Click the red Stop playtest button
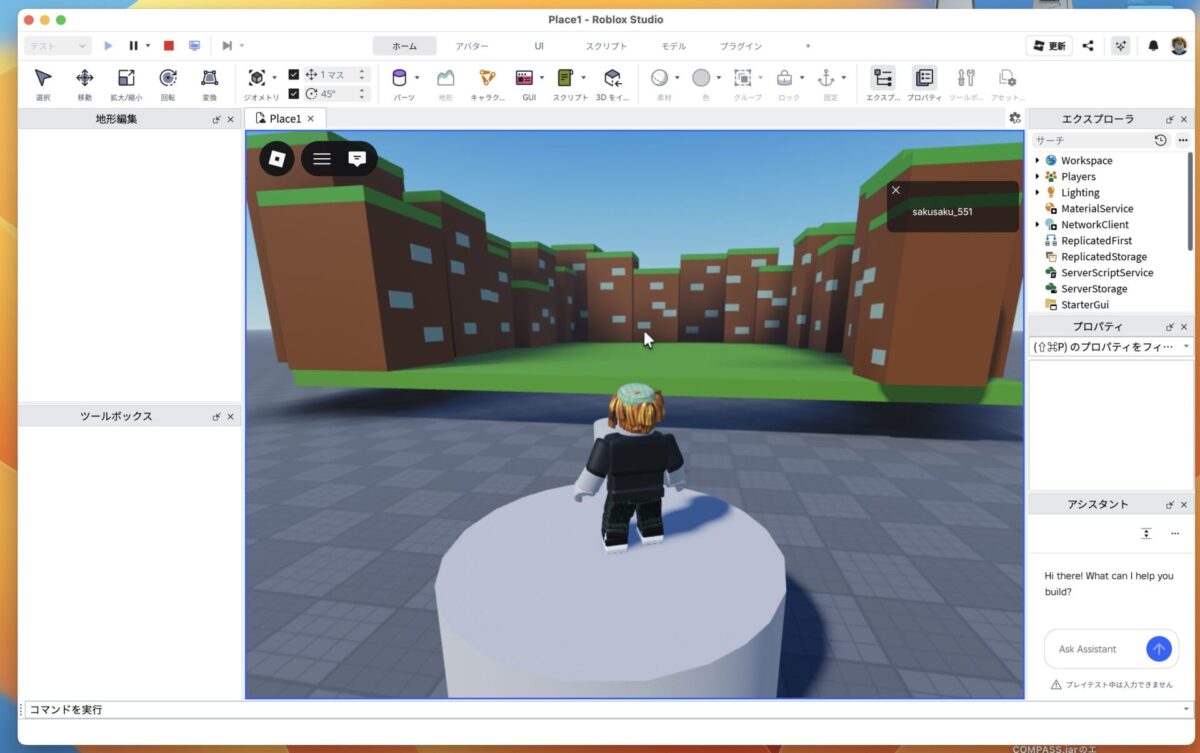This screenshot has height=753, width=1200. [169, 46]
